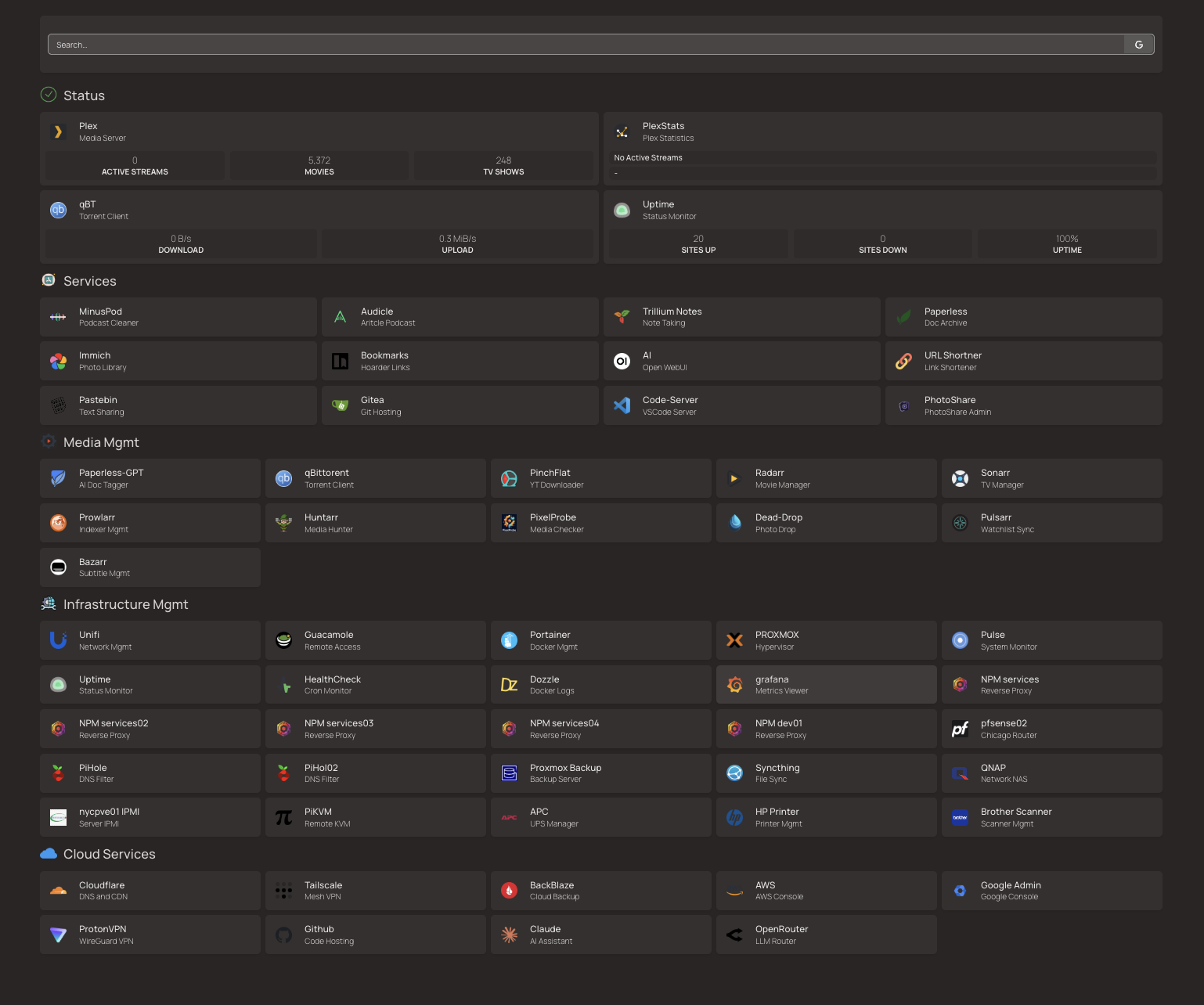Click the Plex media server icon
Image resolution: width=1204 pixels, height=1005 pixels.
pos(58,131)
